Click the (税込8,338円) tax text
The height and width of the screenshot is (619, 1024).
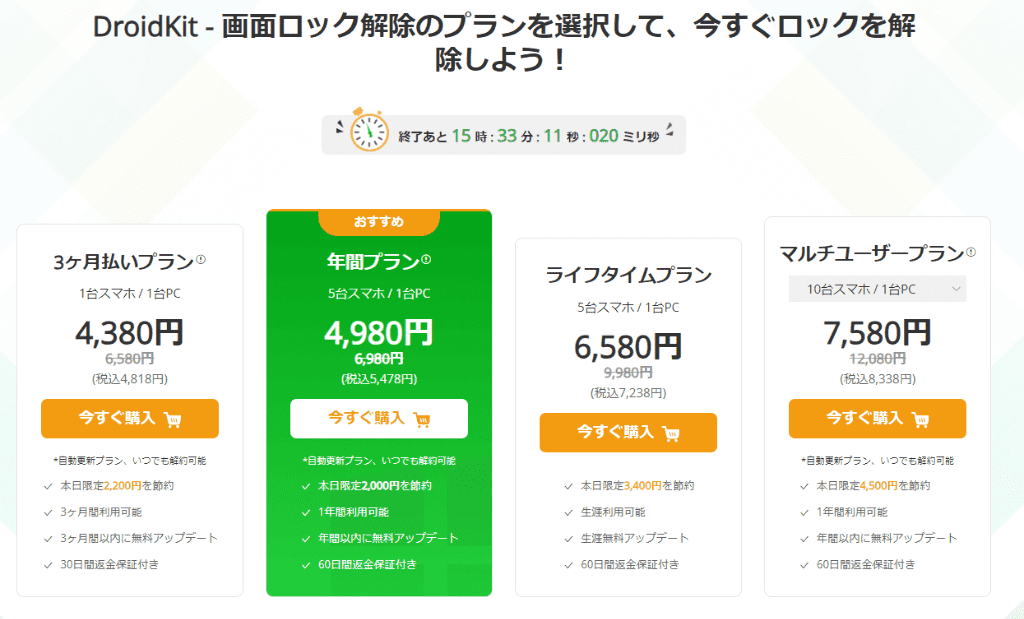point(877,379)
